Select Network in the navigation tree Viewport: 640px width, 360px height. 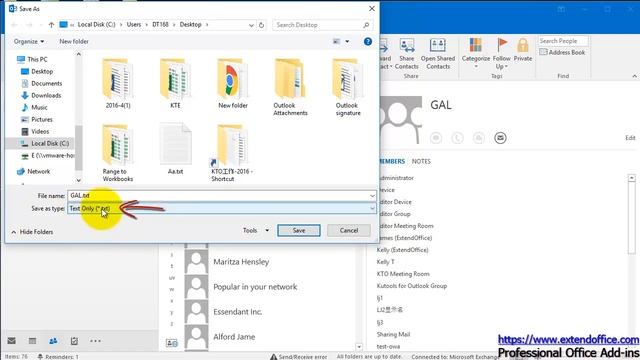coord(33,171)
